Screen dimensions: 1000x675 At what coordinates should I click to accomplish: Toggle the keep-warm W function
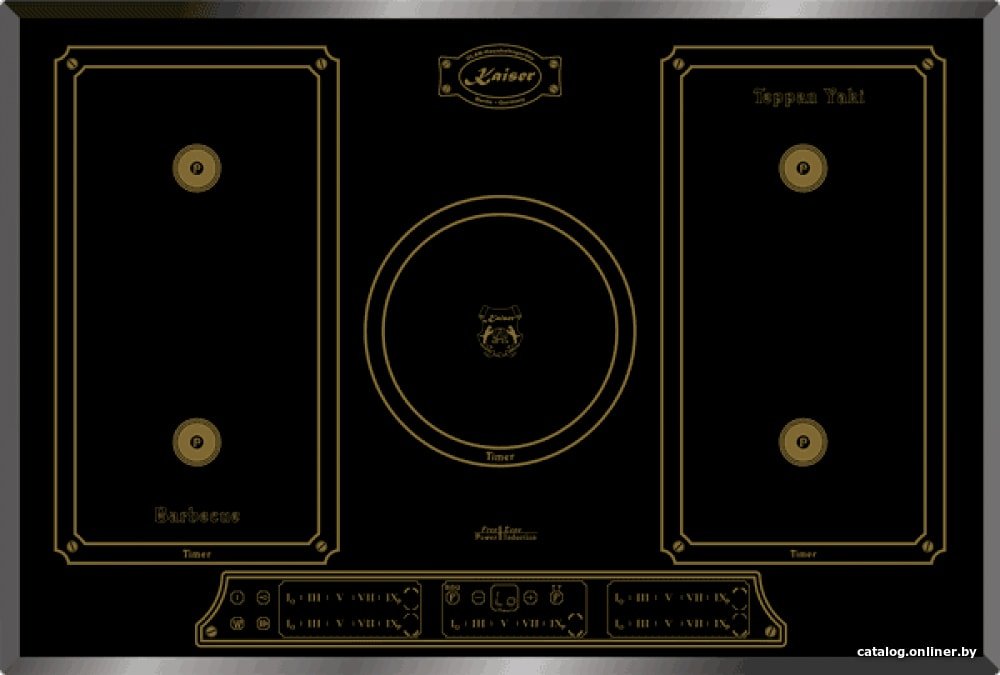(x=237, y=623)
